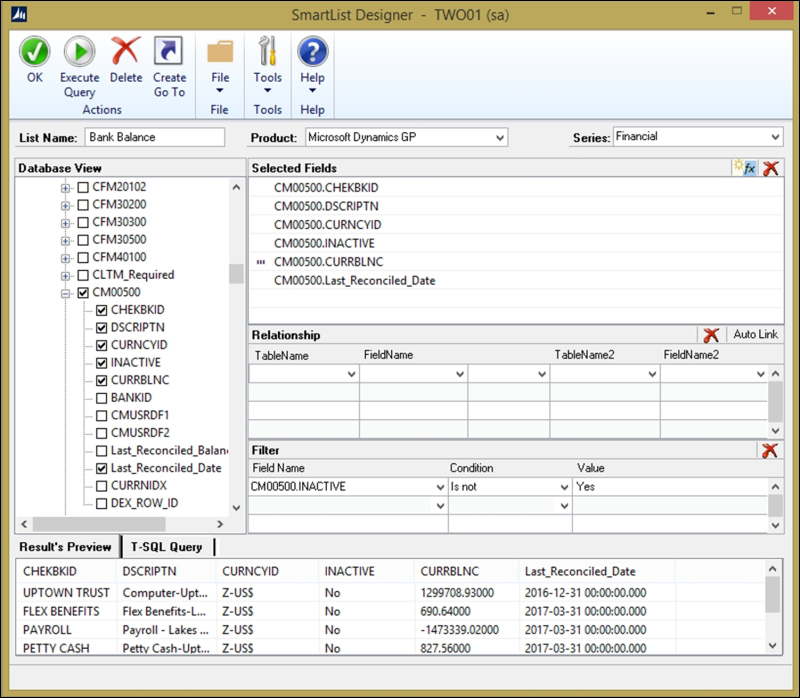Image resolution: width=800 pixels, height=698 pixels.
Task: Open the File folder icon menu
Action: point(220,52)
